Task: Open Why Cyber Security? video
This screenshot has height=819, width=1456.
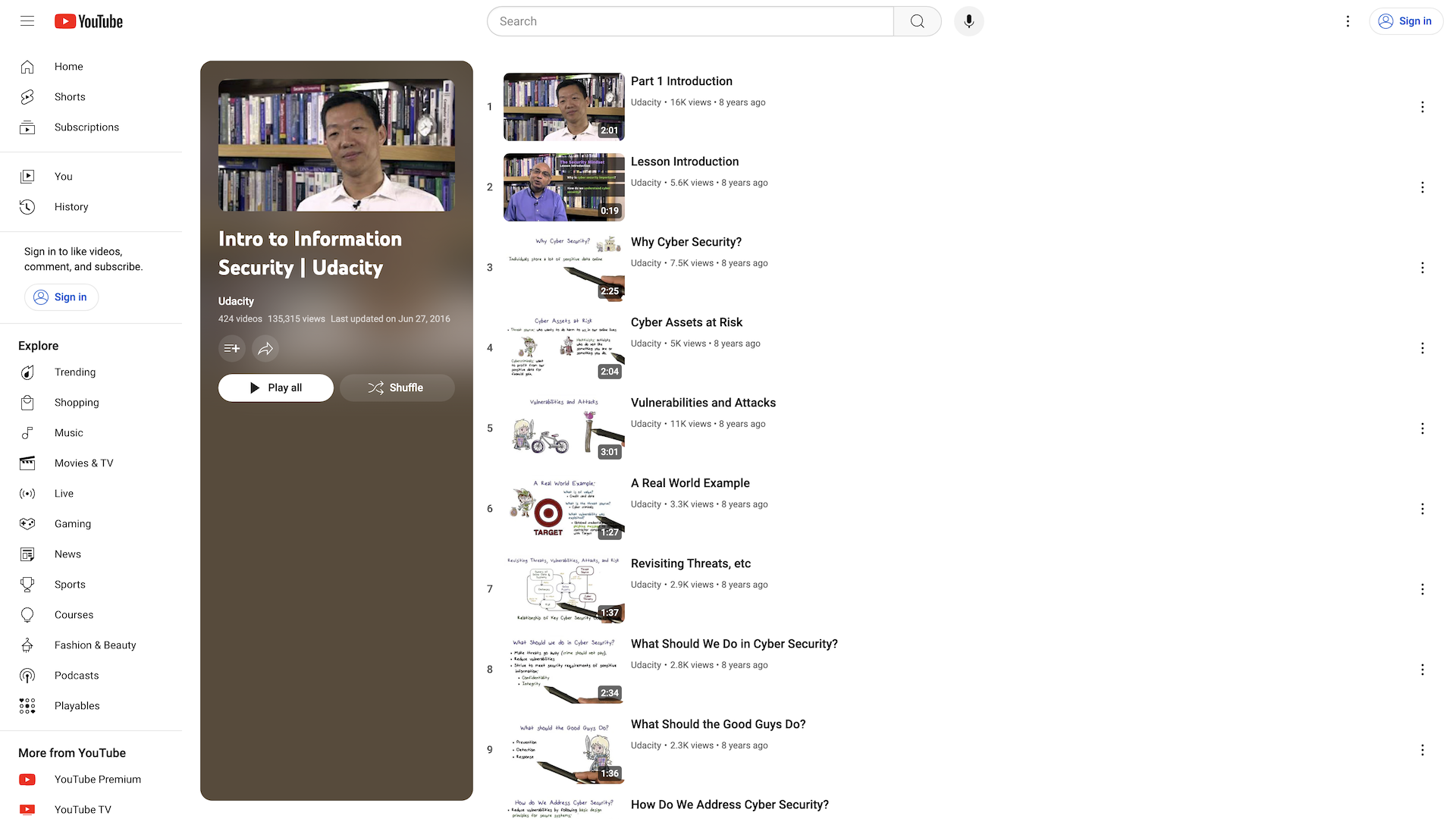Action: pos(686,242)
